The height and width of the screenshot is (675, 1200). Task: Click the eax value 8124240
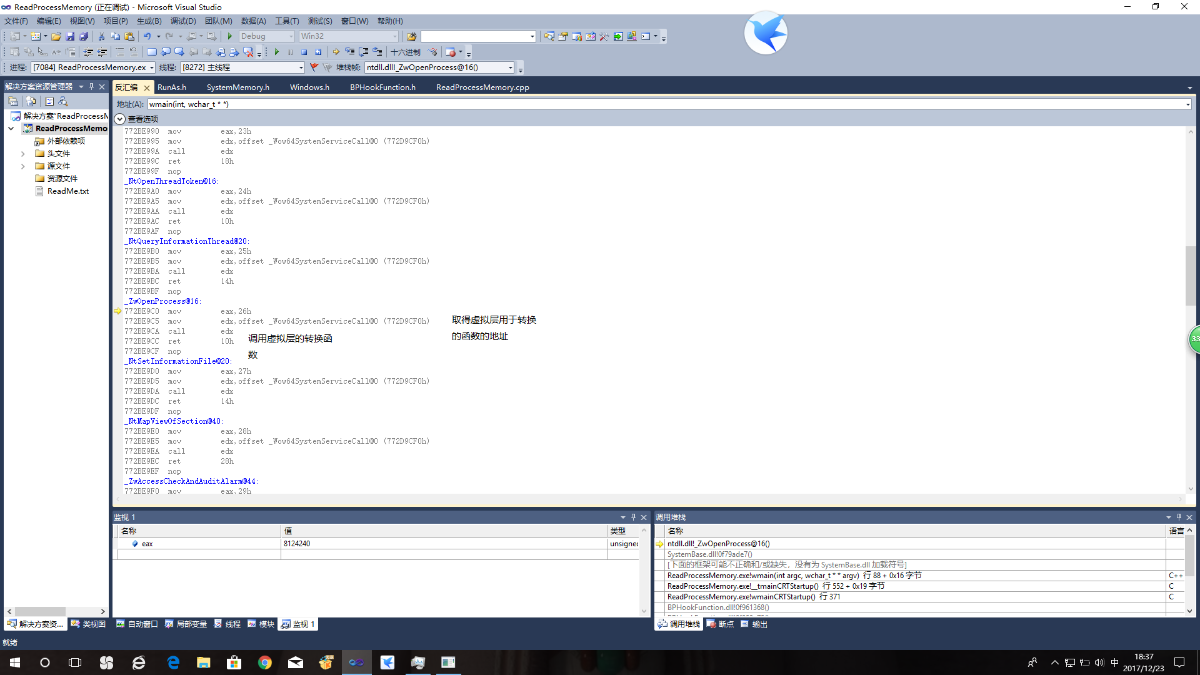tap(299, 543)
